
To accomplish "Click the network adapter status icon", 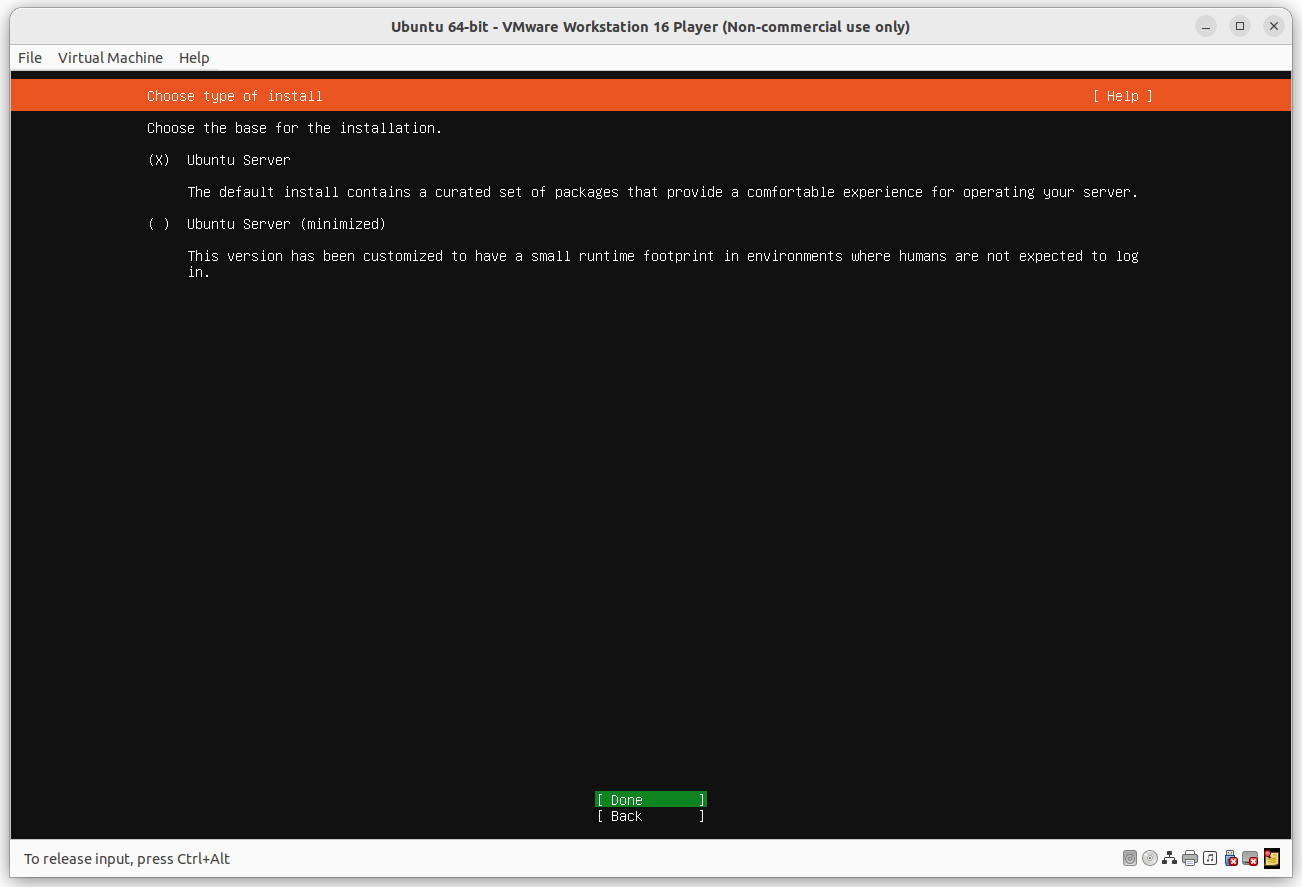I will click(1170, 858).
